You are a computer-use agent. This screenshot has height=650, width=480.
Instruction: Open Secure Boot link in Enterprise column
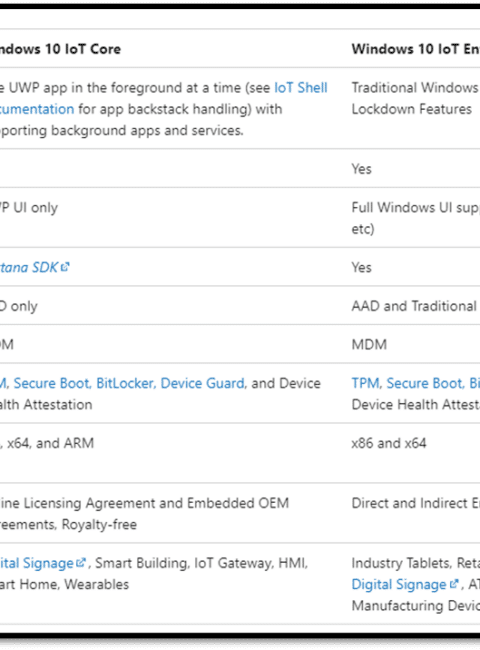[425, 383]
